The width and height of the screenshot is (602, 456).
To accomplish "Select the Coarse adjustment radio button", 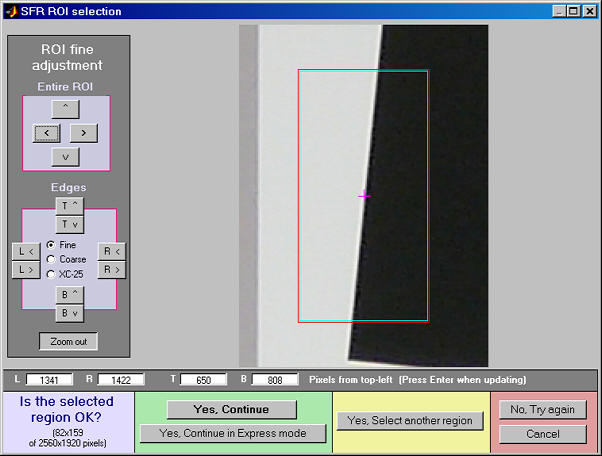I will [51, 259].
